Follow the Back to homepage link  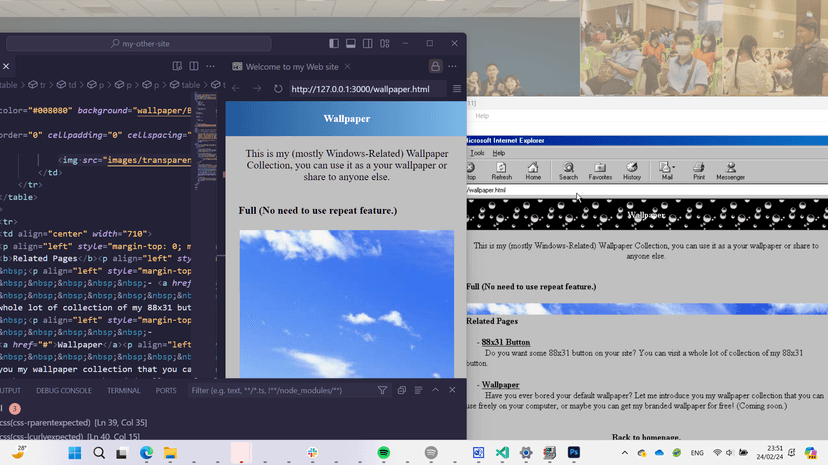(x=646, y=438)
